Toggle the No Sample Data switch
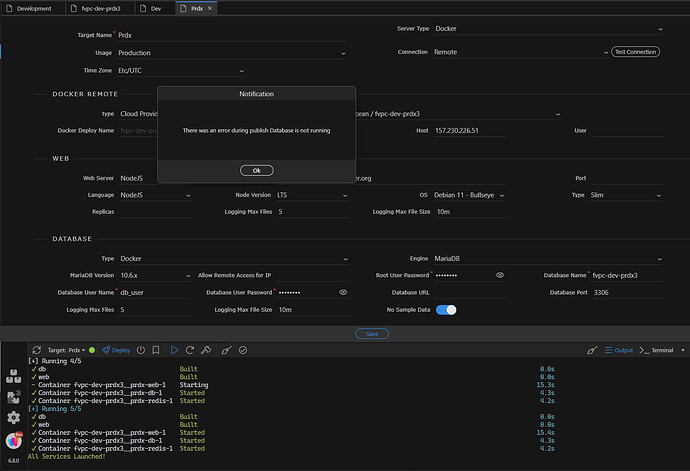Viewport: 690px width, 471px height. click(x=446, y=310)
